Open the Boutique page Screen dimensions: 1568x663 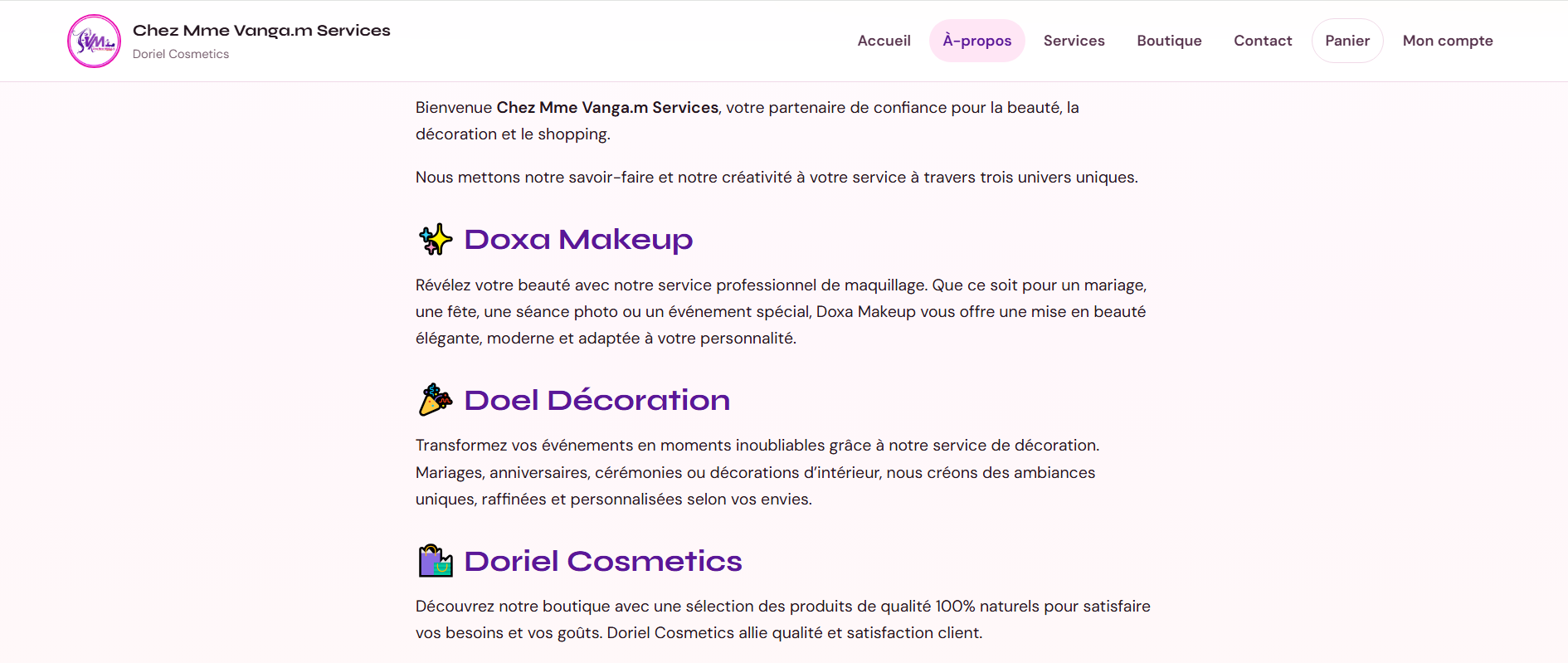tap(1169, 41)
